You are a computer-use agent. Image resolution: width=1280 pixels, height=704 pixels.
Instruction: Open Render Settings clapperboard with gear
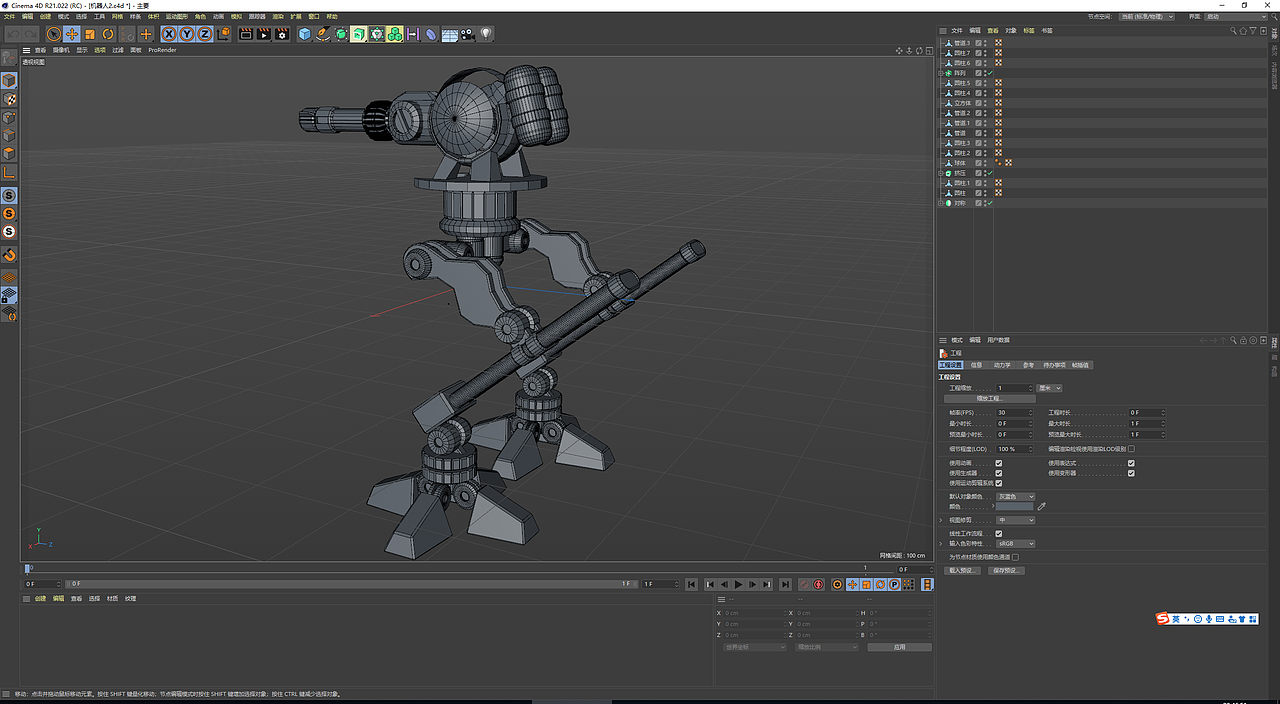[282, 34]
